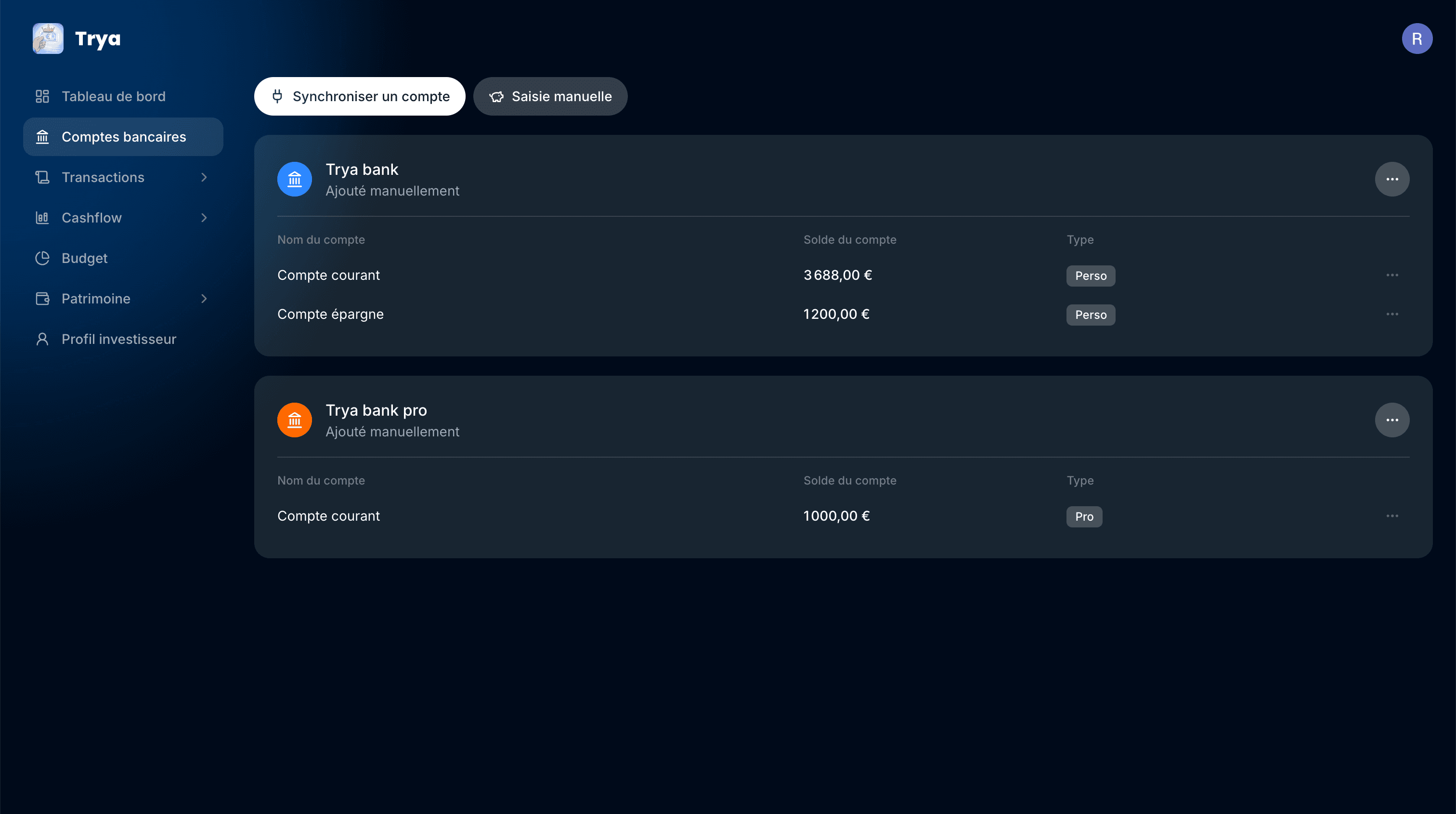Click the Tableau de bord grid icon
This screenshot has width=1456, height=814.
[x=42, y=97]
